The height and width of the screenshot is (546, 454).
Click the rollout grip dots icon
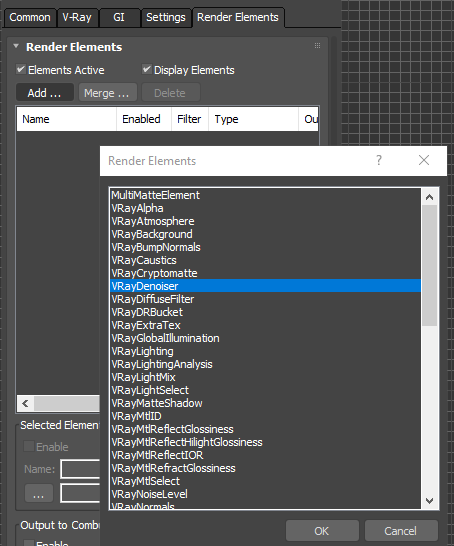tap(317, 46)
